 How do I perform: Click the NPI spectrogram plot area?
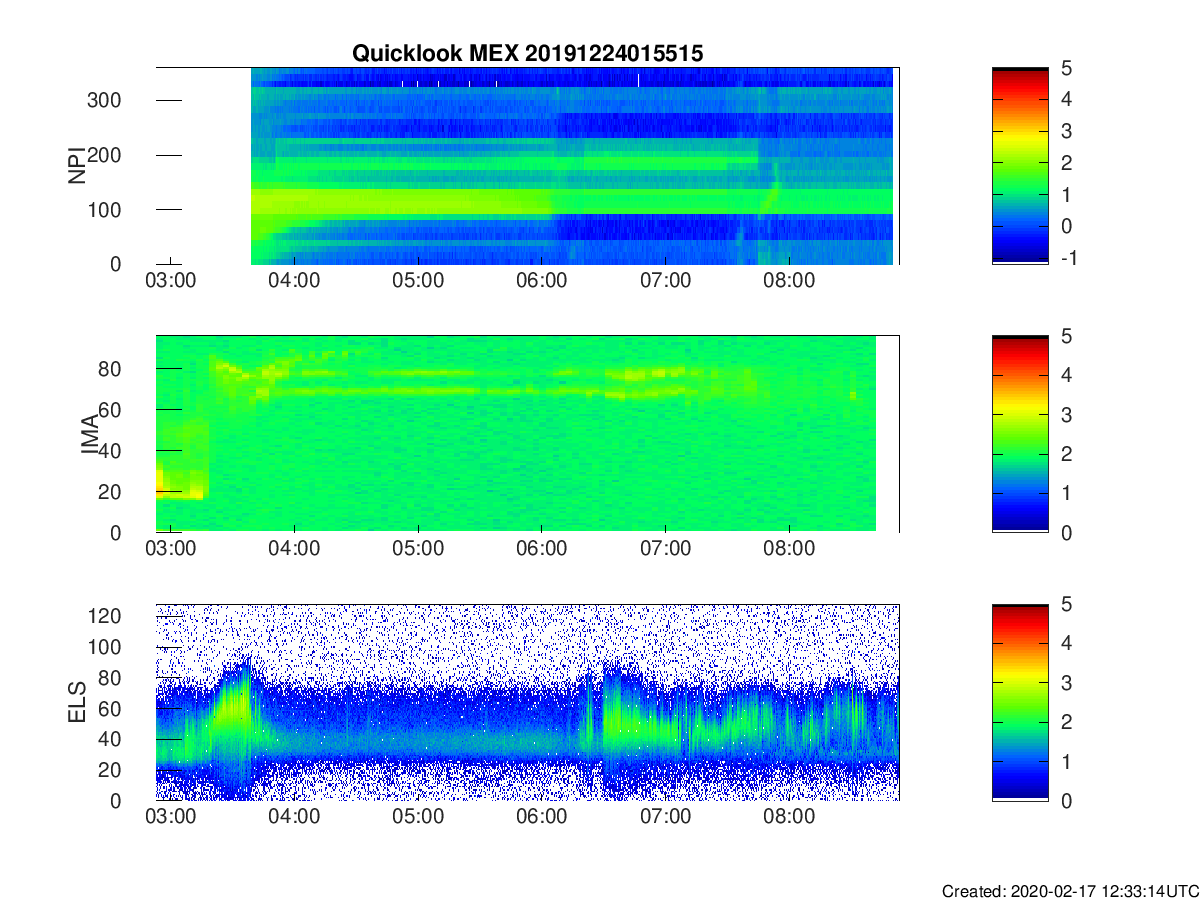point(528,166)
